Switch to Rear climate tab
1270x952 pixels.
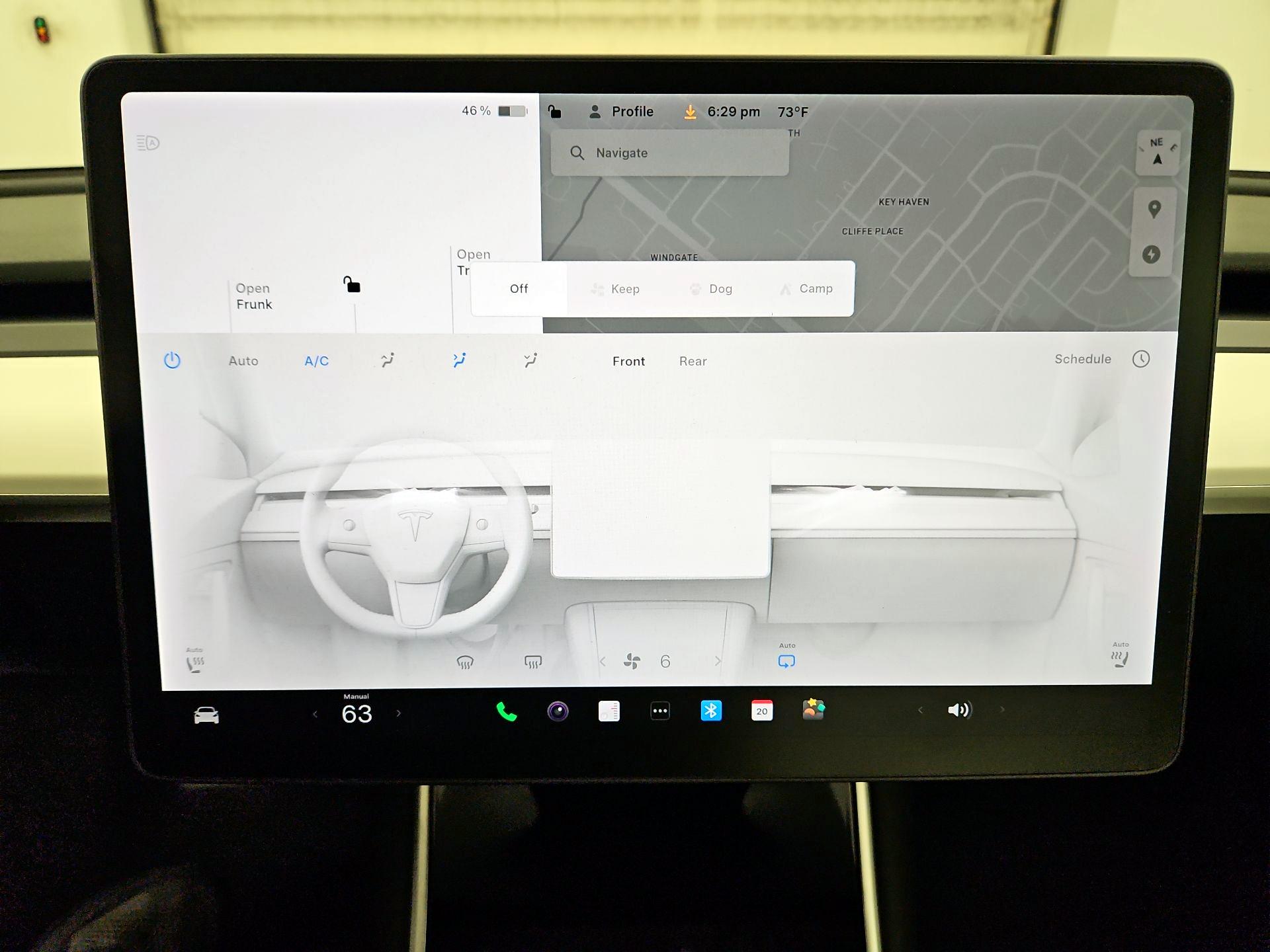[x=693, y=361]
